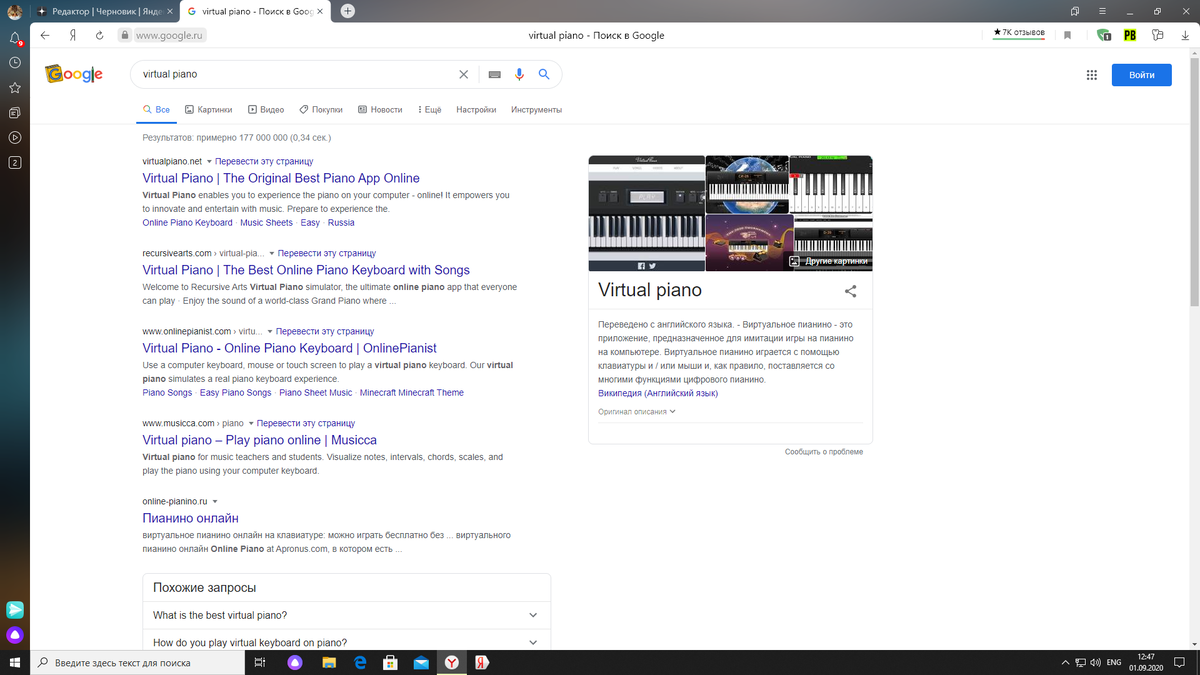
Task: Open the Alice assistant icon in sidebar
Action: (x=15, y=635)
